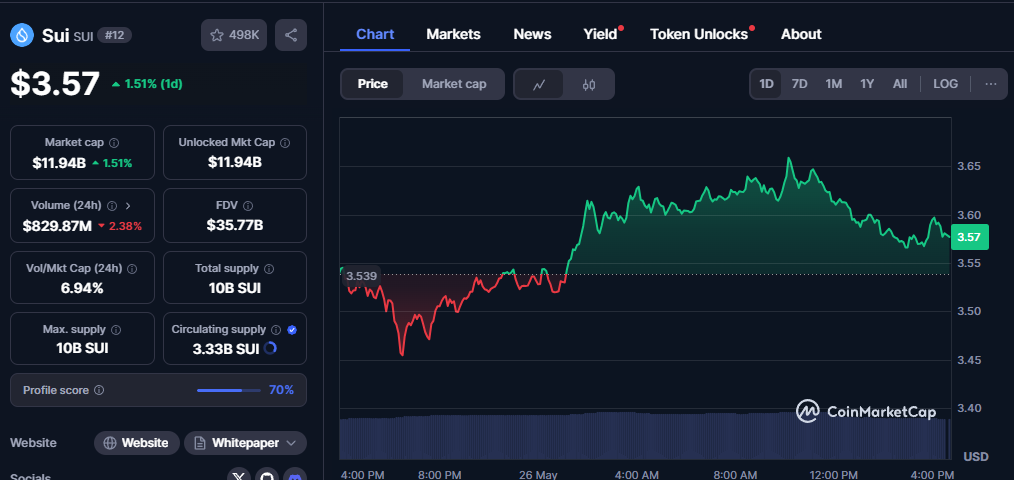This screenshot has width=1014, height=480.
Task: Open the Chart tab
Action: tap(375, 34)
